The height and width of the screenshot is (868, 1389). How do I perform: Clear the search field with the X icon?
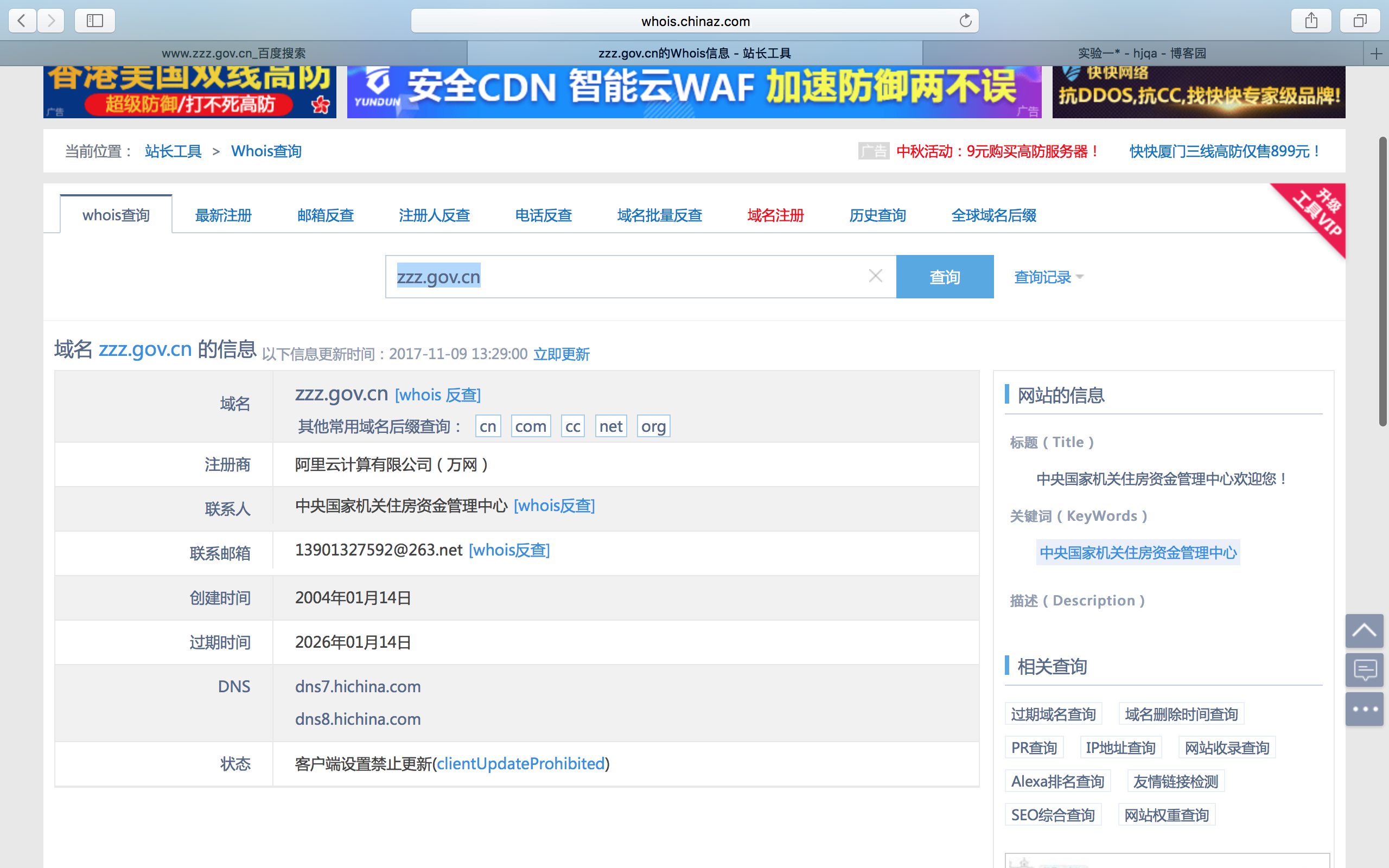point(875,276)
